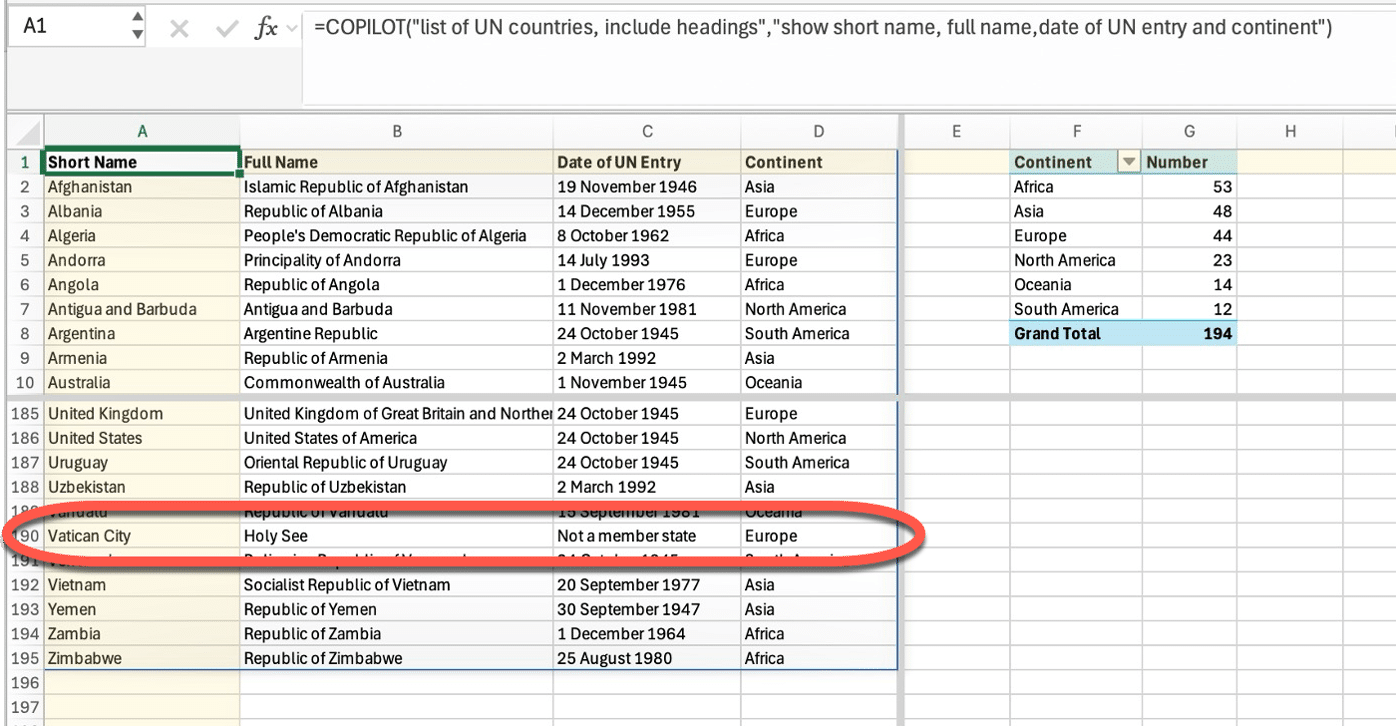Click the Select All corner triangle
Viewport: 1396px width, 726px height.
27,132
